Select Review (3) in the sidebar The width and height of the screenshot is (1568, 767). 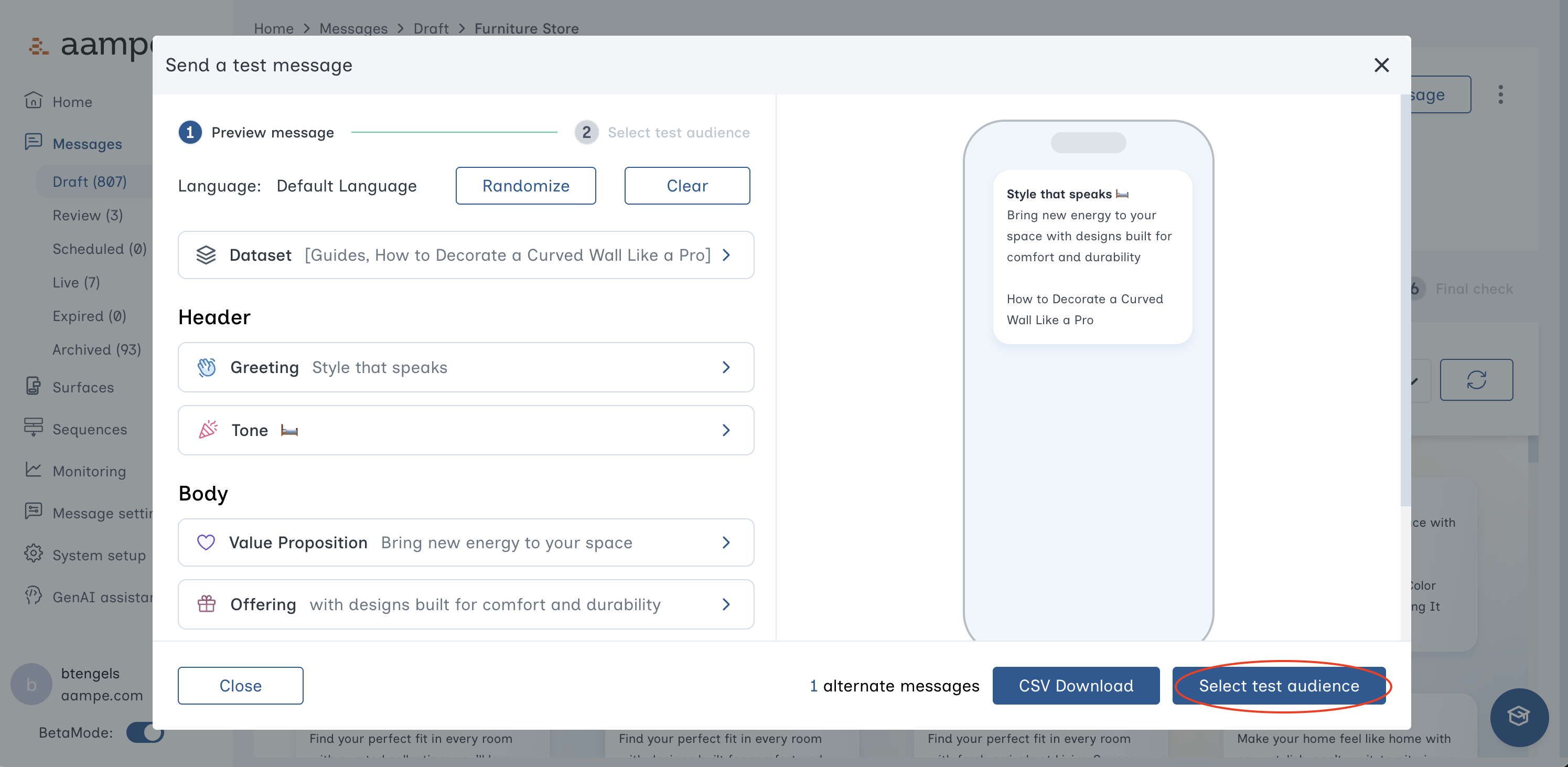tap(88, 215)
